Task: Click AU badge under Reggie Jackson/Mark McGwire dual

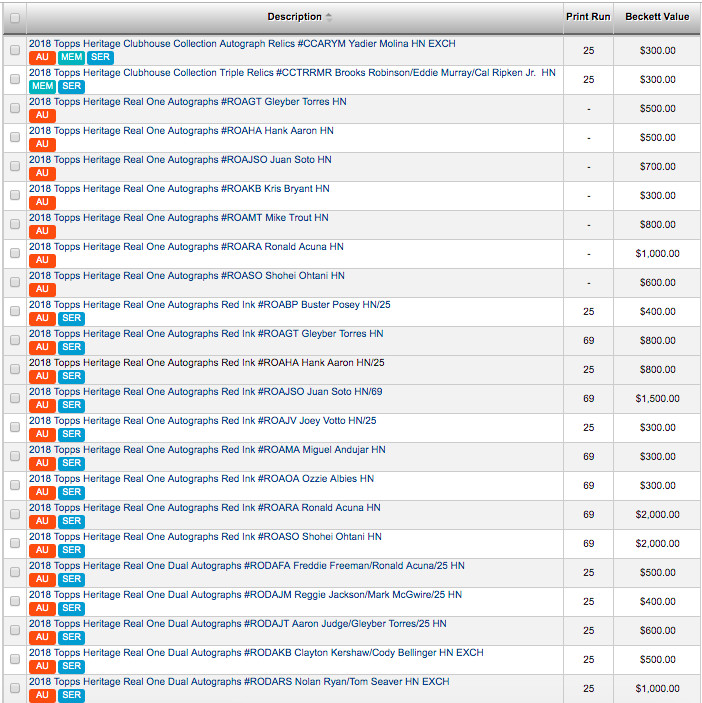Action: pos(42,608)
